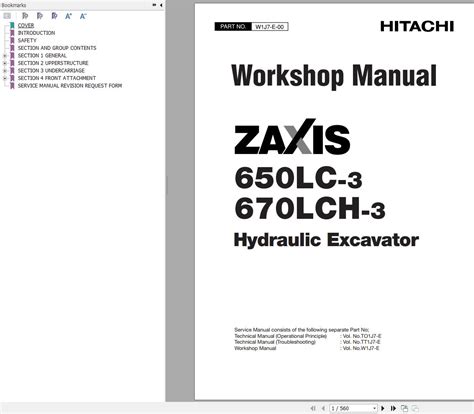Click the Vol. No.TO1J7-E text

(362, 336)
